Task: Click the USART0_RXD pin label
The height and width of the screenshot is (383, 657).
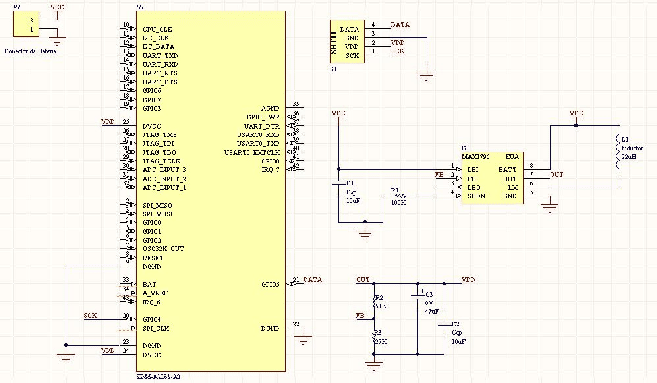Action: pos(259,135)
